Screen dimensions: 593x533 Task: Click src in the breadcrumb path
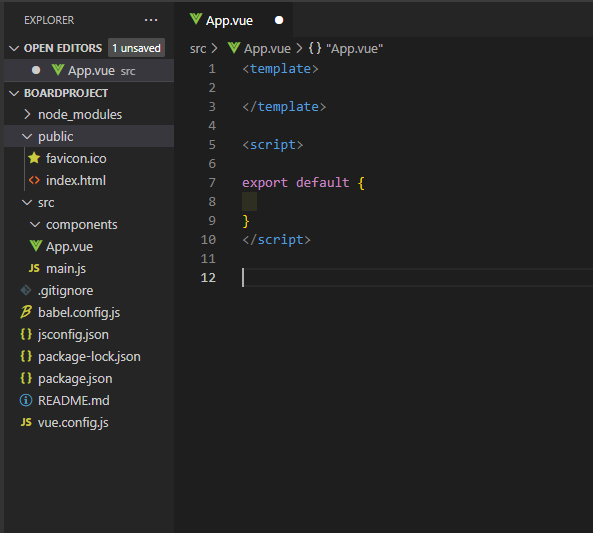click(198, 48)
